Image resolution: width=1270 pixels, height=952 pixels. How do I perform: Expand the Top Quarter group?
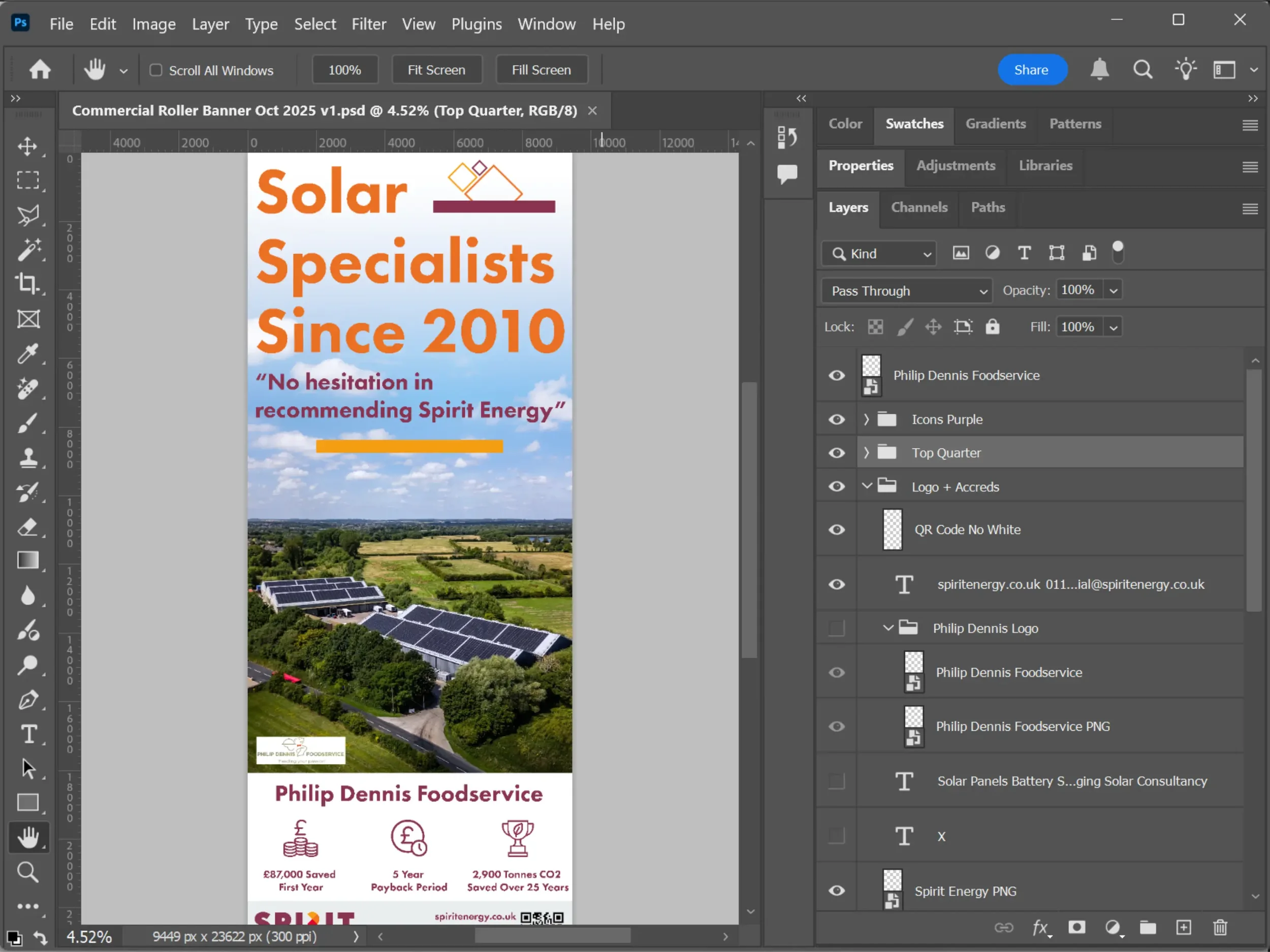point(866,453)
